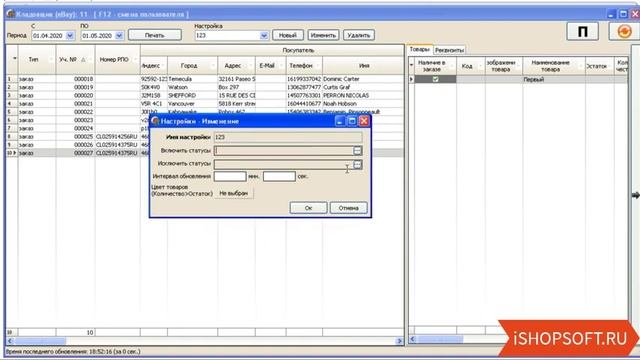The height and width of the screenshot is (360, 640).
Task: Click the Печать button
Action: click(x=155, y=35)
